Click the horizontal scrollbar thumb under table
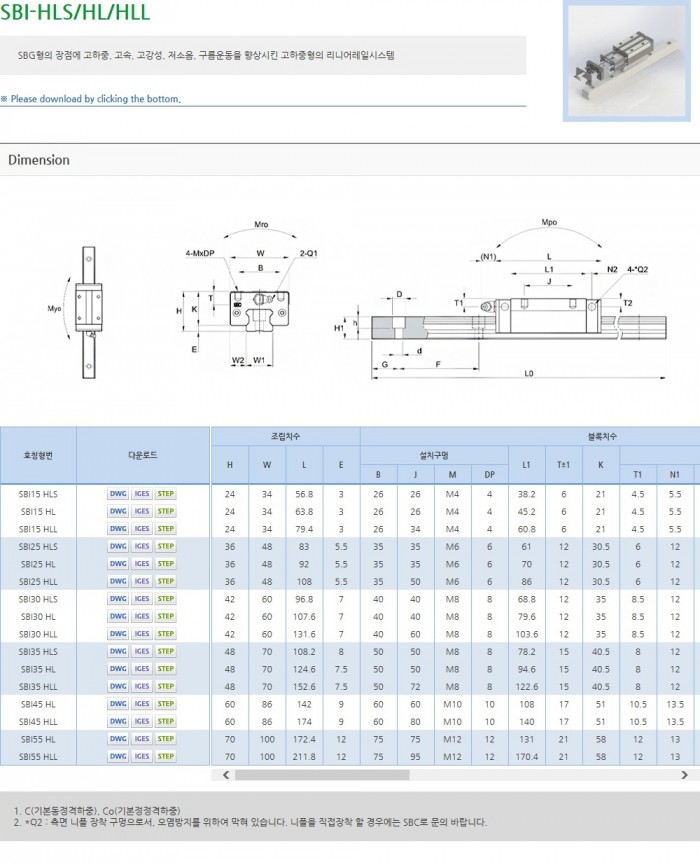The height and width of the screenshot is (865, 700). pyautogui.click(x=322, y=775)
